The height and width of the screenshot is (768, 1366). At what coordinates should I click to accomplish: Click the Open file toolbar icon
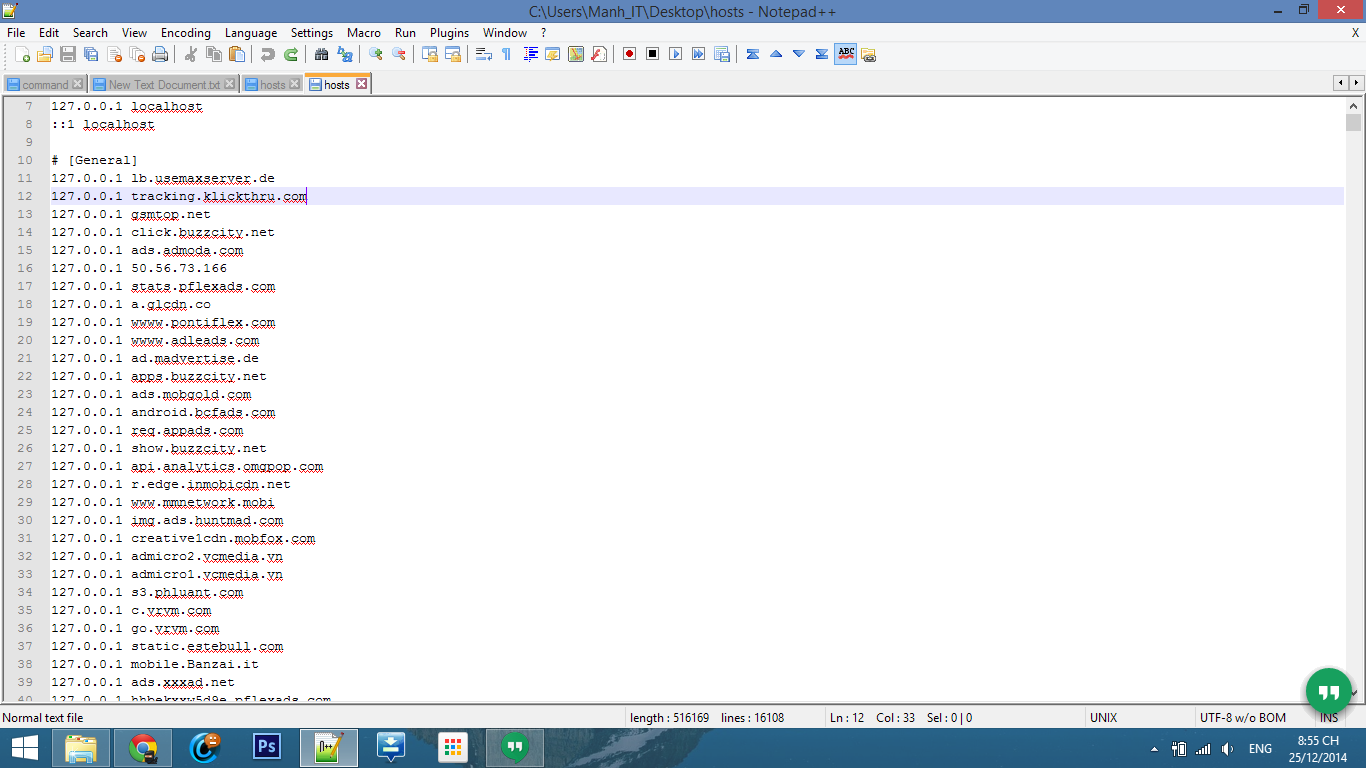coord(46,54)
